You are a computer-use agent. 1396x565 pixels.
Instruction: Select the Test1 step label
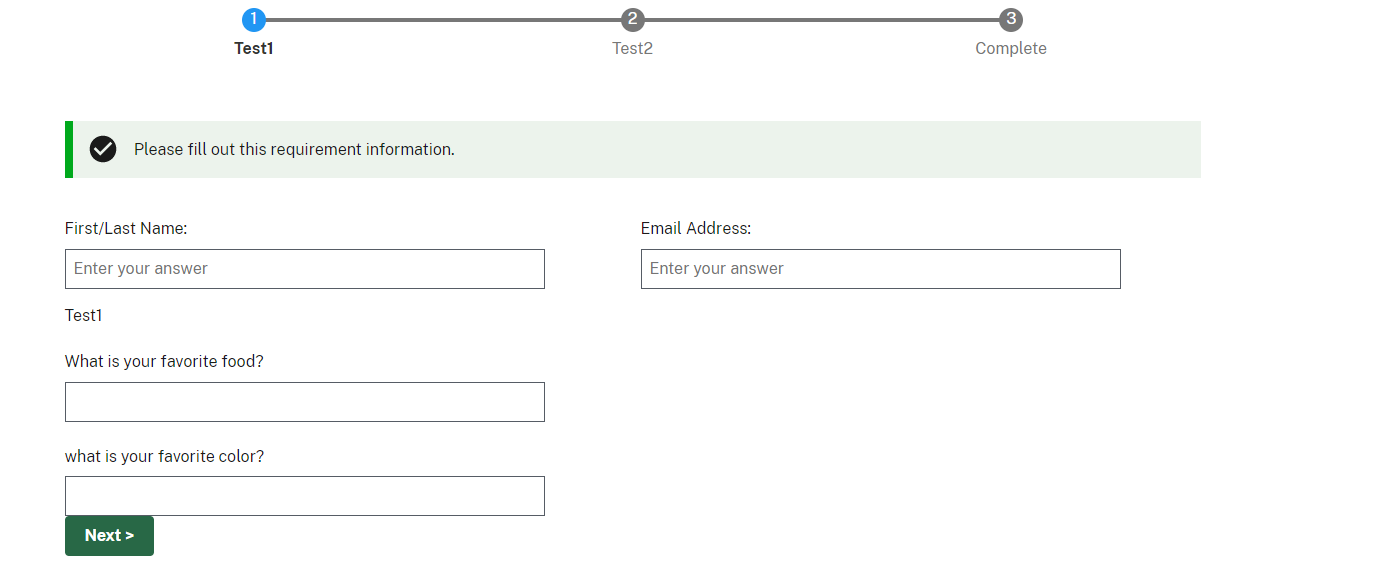pos(254,48)
